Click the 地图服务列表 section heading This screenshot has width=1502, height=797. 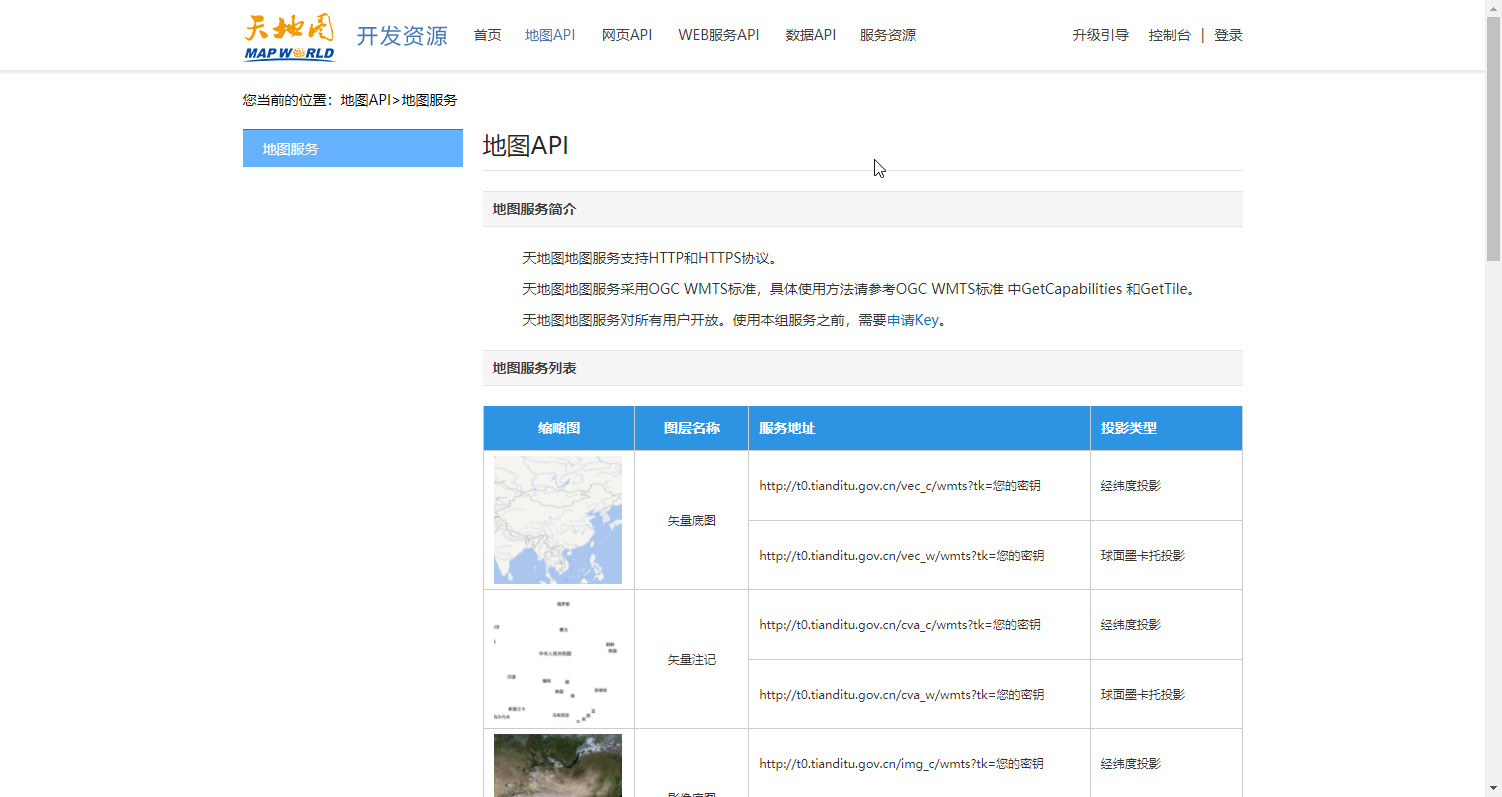pos(534,369)
